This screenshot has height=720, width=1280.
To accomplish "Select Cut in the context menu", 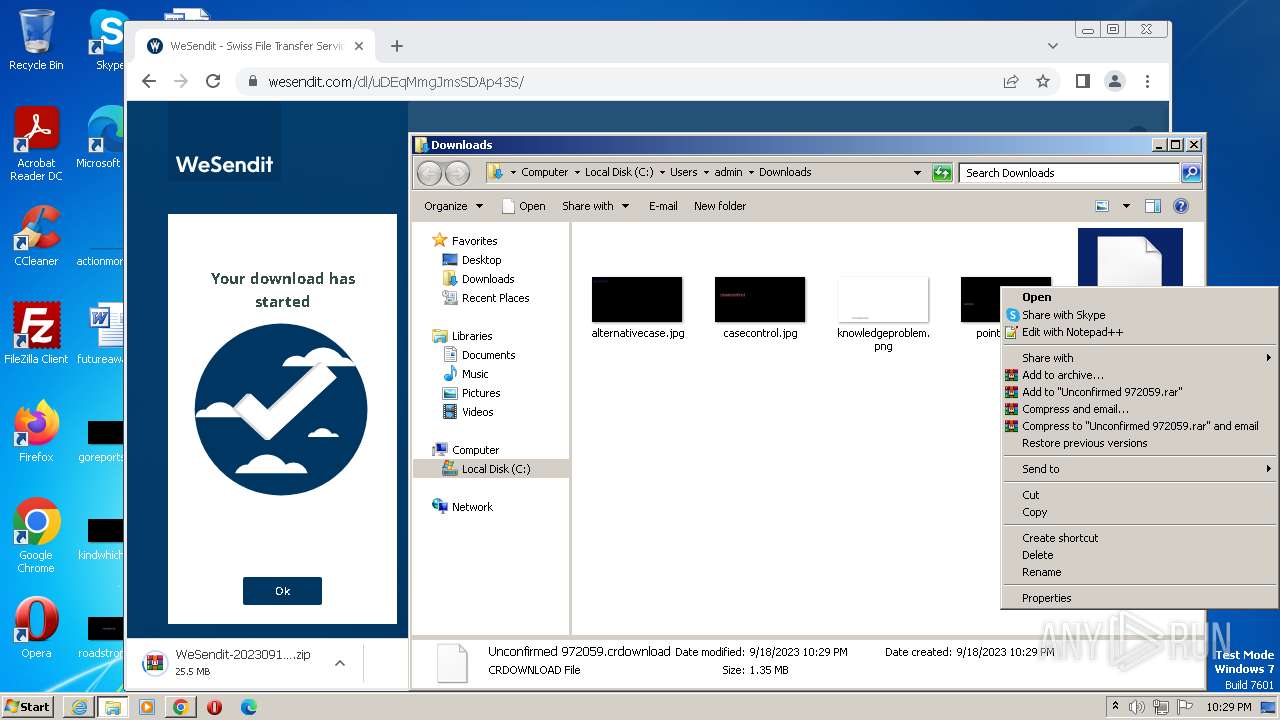I will 1140,495.
